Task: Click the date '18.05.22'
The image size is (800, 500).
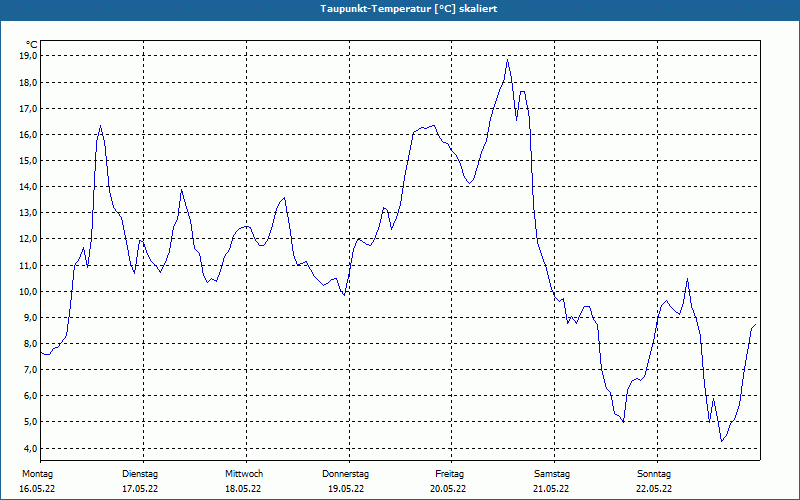Action: (x=243, y=489)
